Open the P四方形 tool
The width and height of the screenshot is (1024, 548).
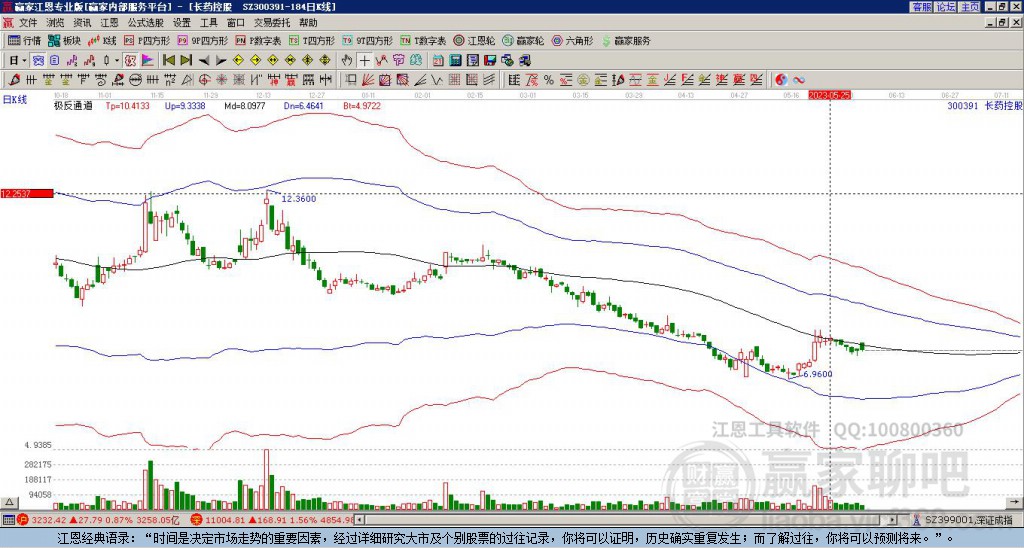(147, 40)
